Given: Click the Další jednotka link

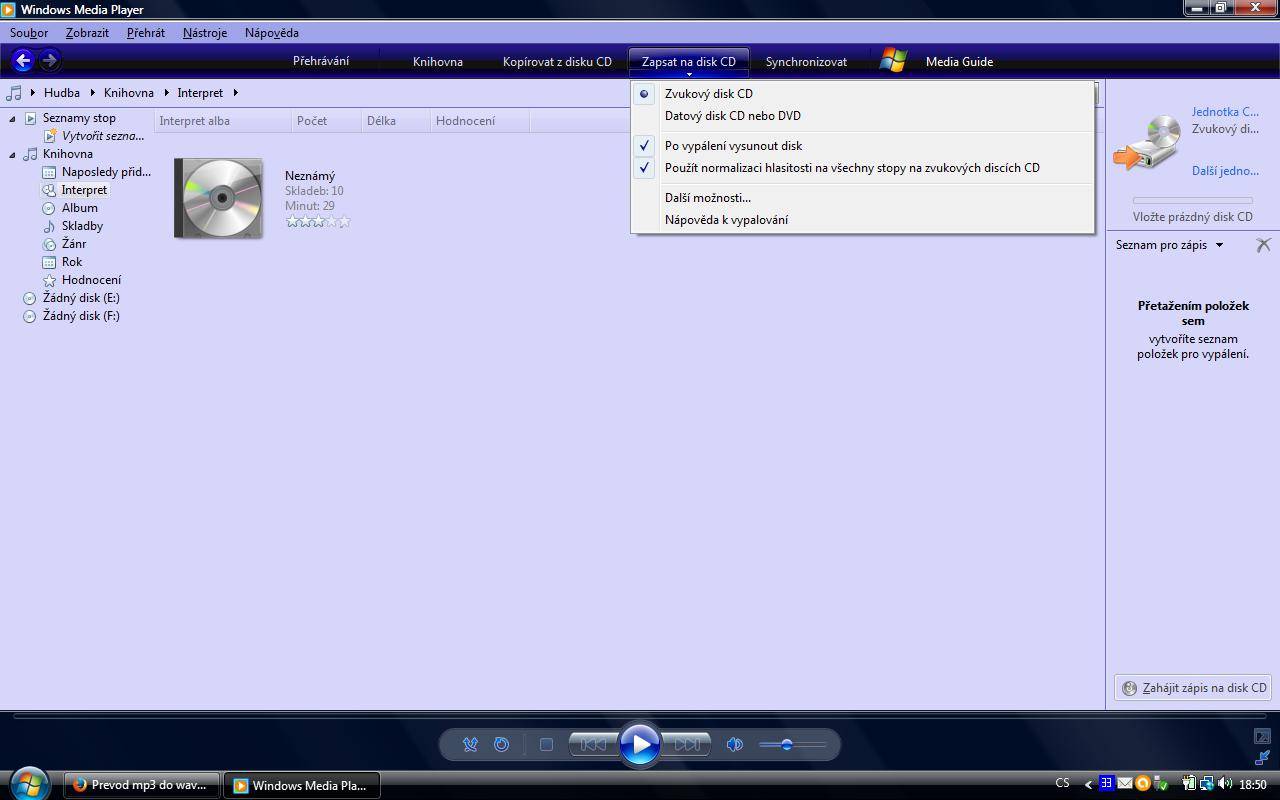Looking at the screenshot, I should pyautogui.click(x=1225, y=171).
